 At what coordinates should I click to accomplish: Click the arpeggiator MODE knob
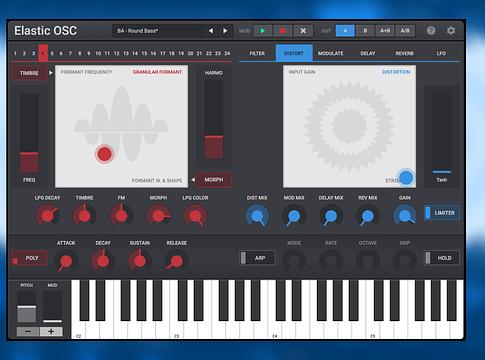(x=294, y=261)
